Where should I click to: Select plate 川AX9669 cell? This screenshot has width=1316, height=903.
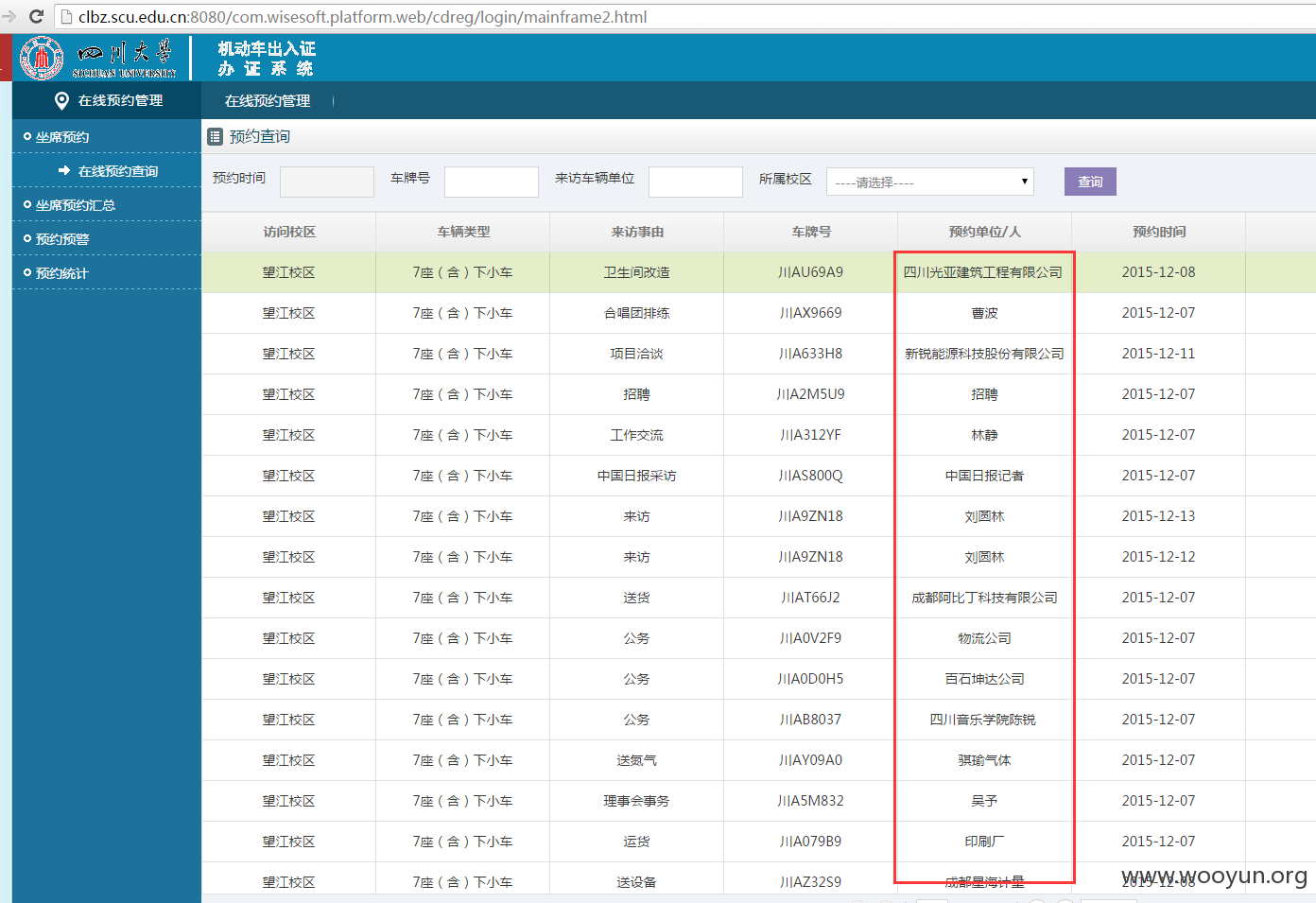tap(811, 313)
